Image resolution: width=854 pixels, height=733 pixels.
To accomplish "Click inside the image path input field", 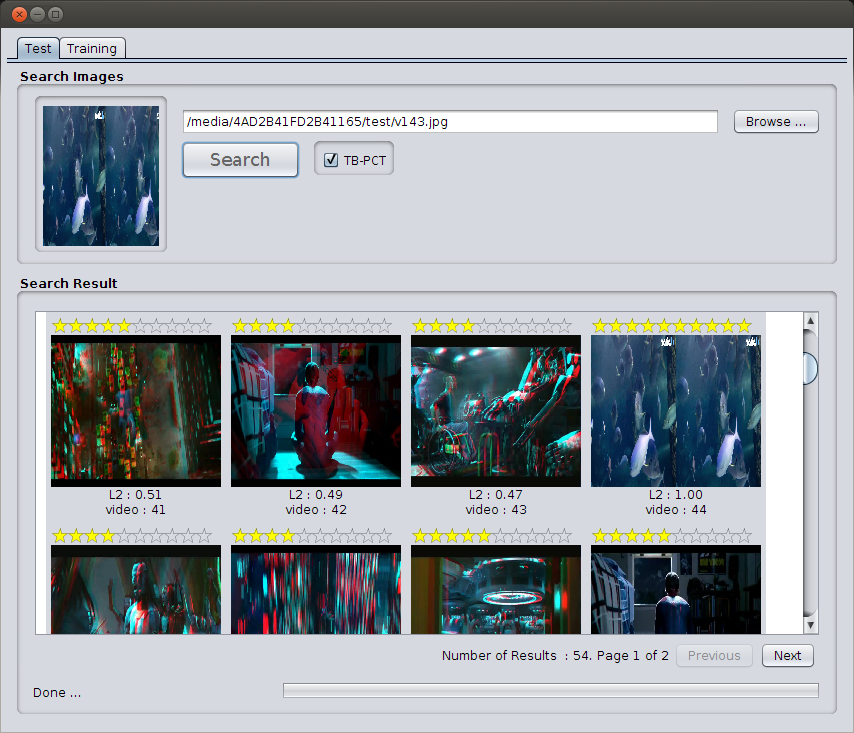I will [x=448, y=121].
